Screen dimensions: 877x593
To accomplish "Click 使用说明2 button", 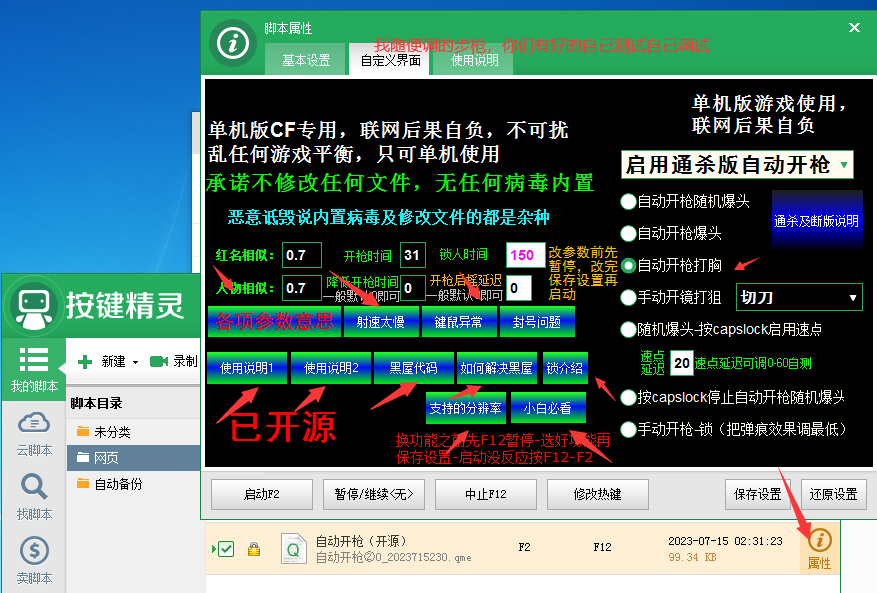I will click(331, 368).
